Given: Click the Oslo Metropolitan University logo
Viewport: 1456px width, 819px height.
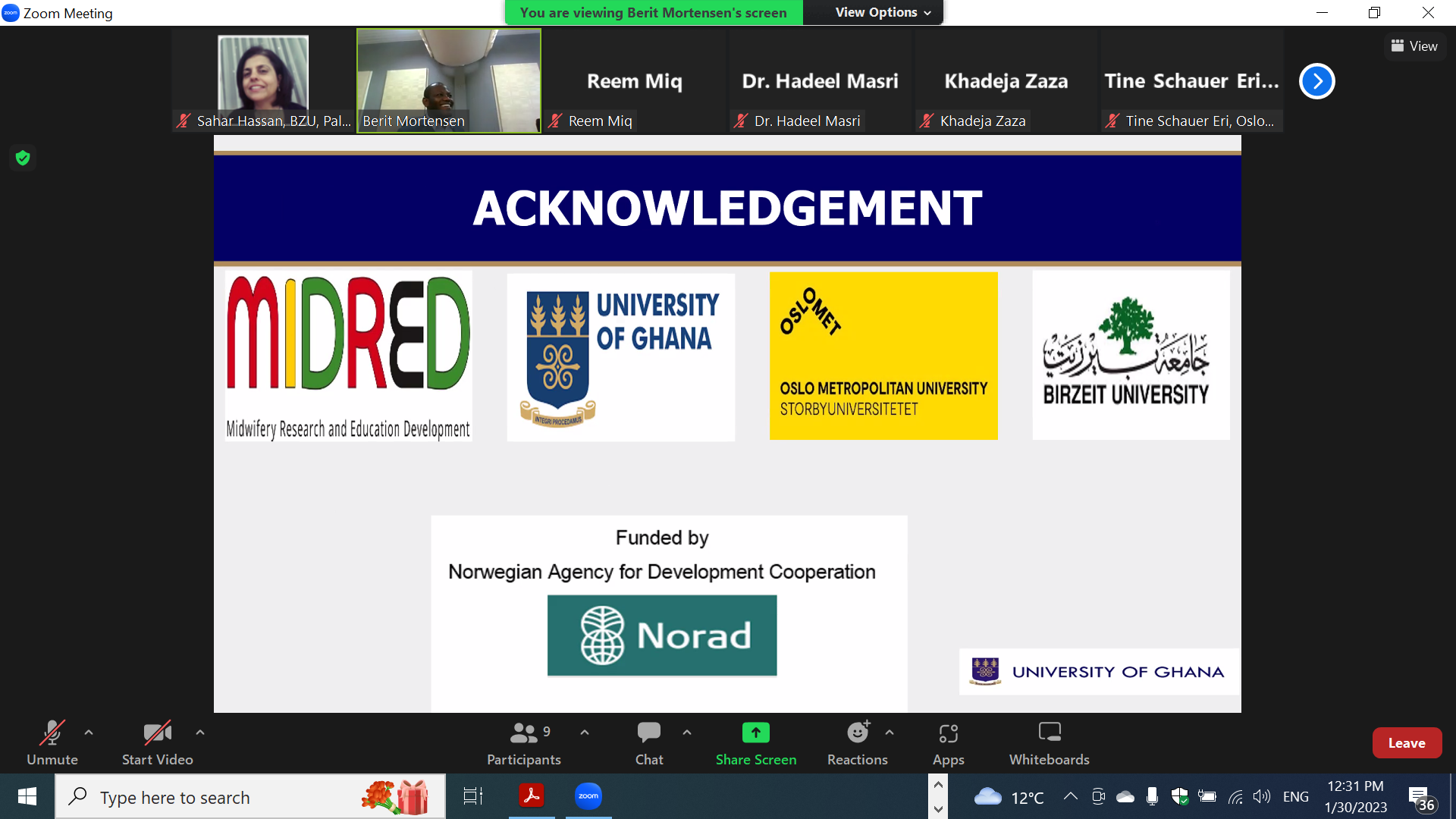Looking at the screenshot, I should pyautogui.click(x=883, y=356).
